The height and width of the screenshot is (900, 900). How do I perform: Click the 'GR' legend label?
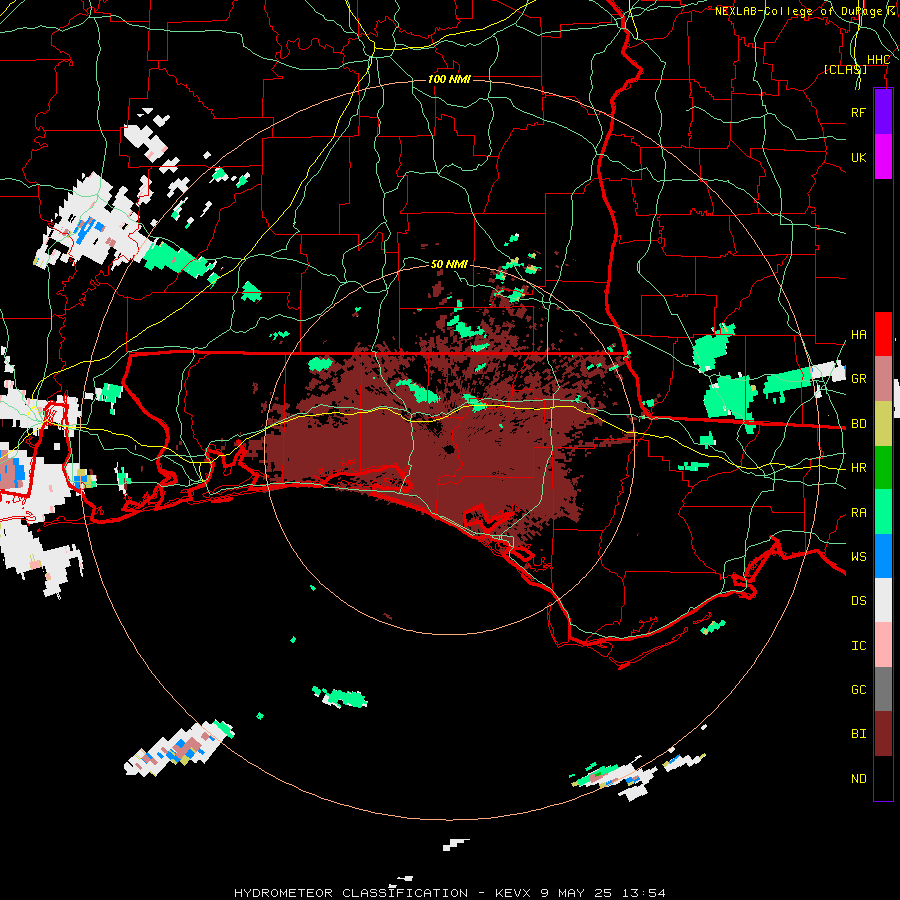[x=858, y=379]
